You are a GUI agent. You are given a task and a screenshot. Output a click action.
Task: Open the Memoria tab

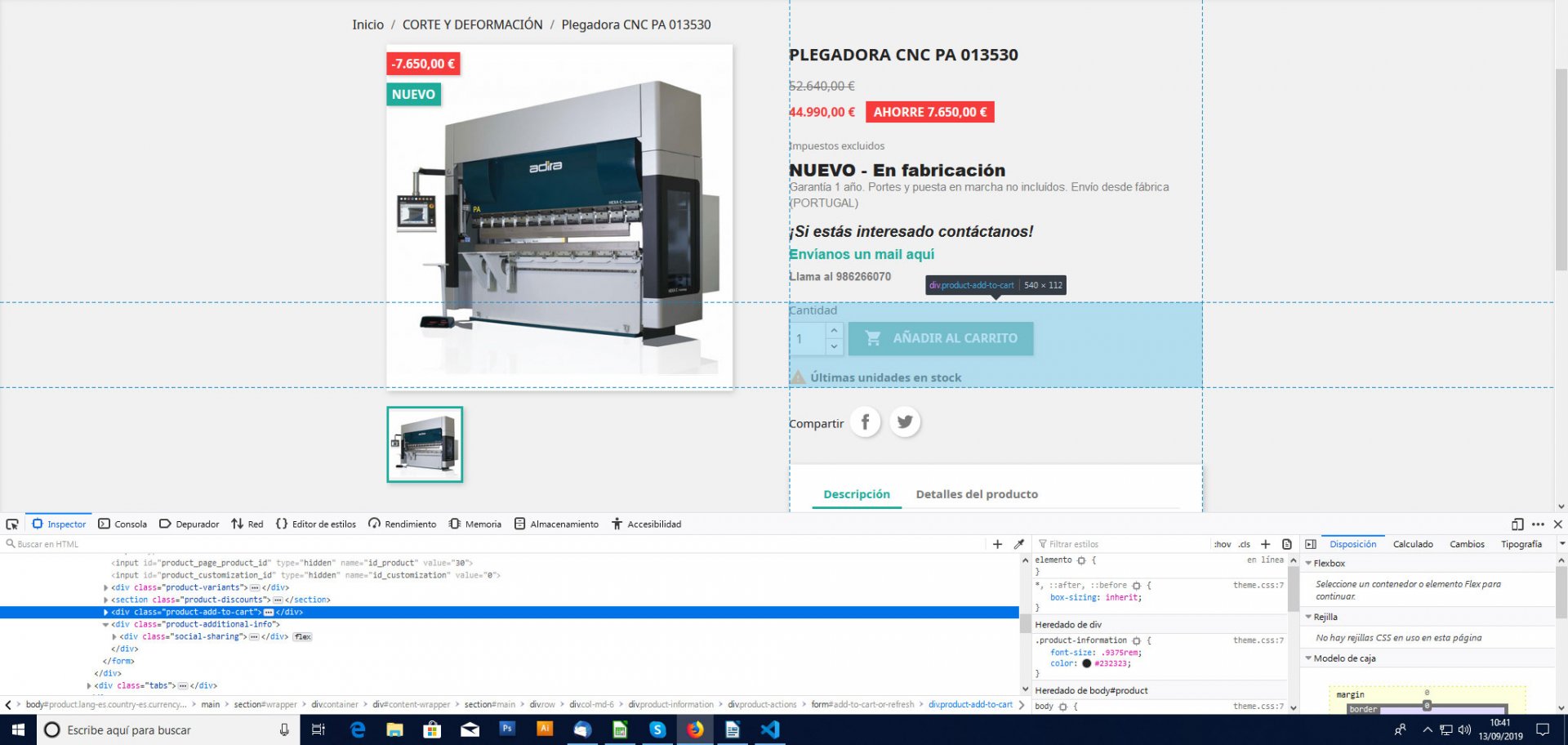tap(474, 524)
